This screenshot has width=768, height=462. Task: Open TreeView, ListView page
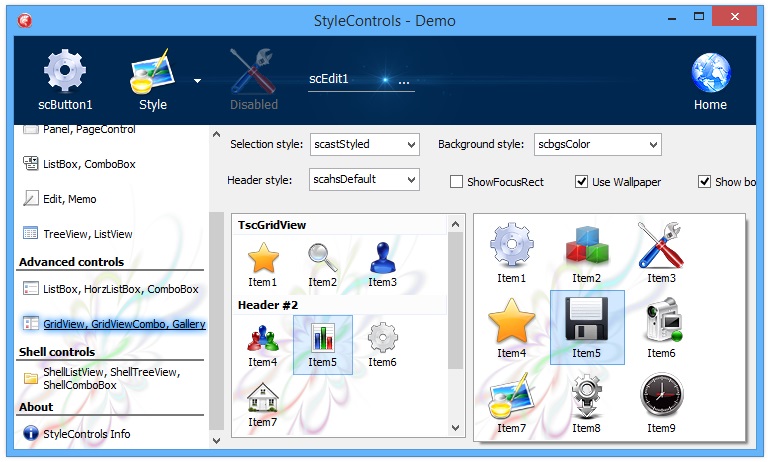pyautogui.click(x=88, y=234)
